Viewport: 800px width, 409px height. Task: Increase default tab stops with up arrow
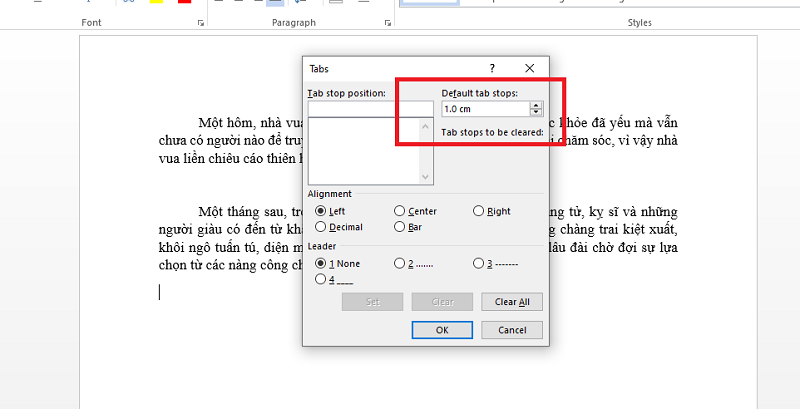(x=536, y=106)
